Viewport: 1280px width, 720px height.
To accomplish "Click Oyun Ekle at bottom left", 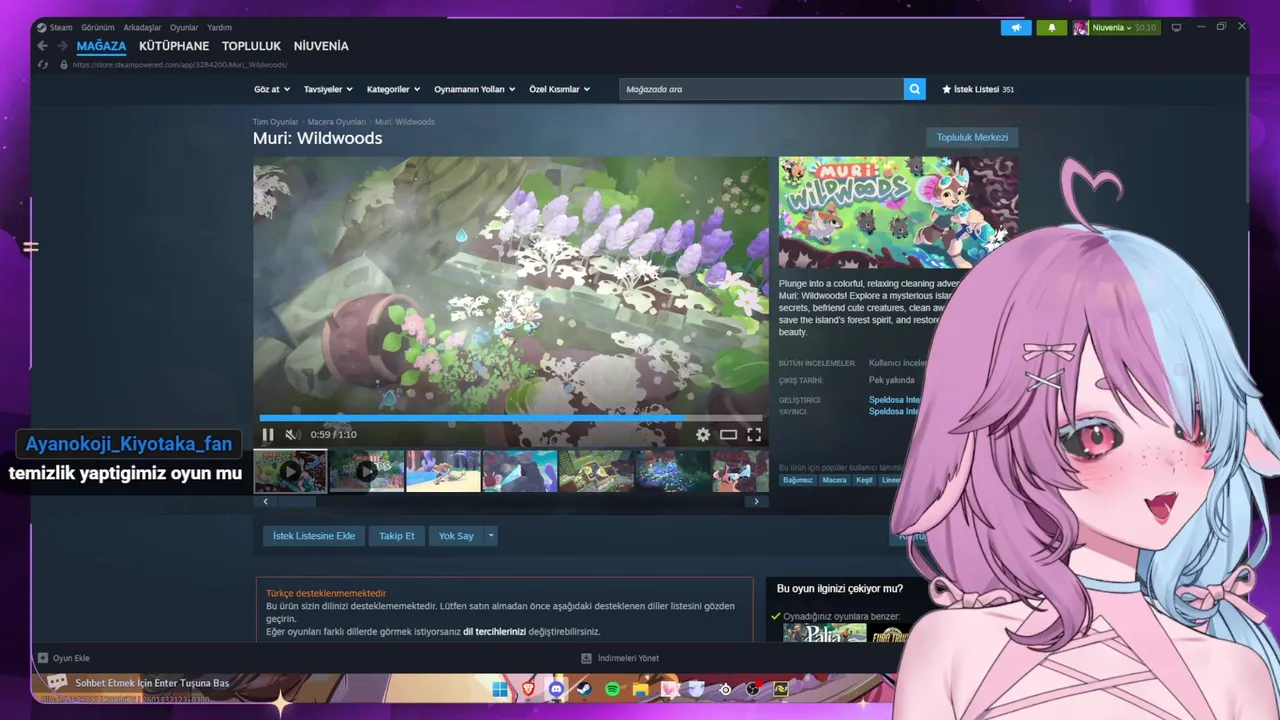I will coord(63,658).
